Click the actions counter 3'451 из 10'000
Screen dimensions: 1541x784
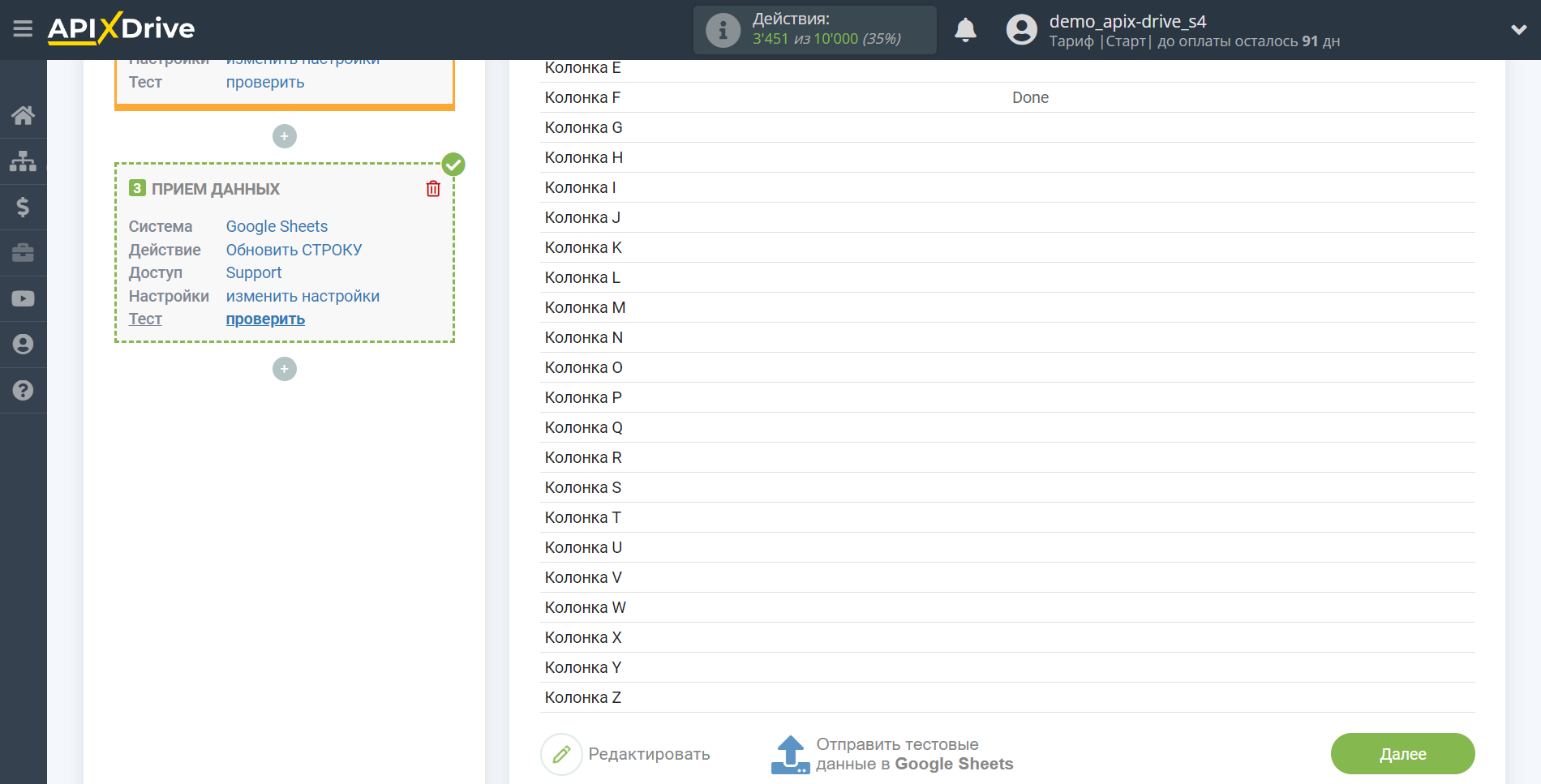[x=826, y=39]
